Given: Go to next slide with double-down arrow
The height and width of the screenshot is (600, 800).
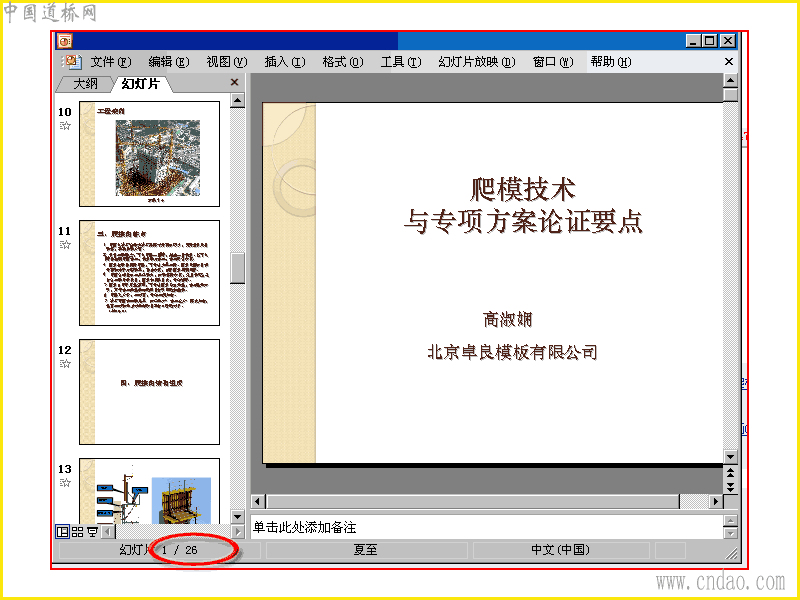Looking at the screenshot, I should [x=731, y=487].
